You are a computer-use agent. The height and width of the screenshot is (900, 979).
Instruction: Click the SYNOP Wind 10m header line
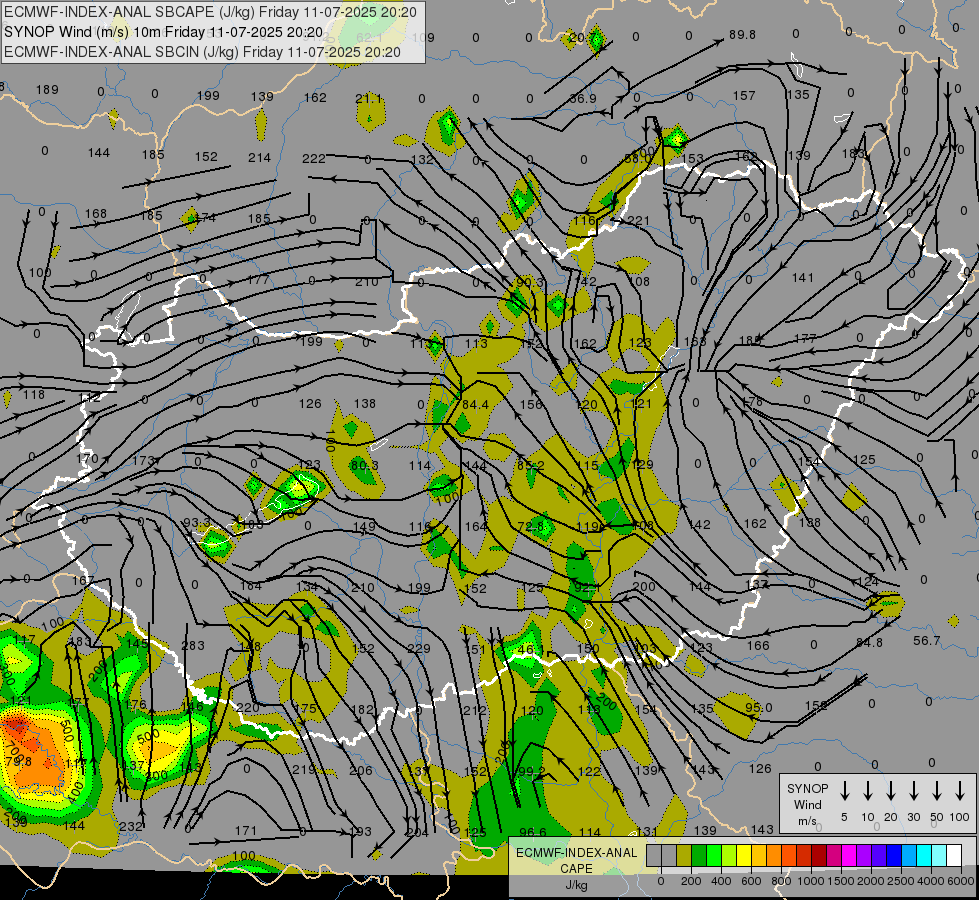pyautogui.click(x=164, y=32)
